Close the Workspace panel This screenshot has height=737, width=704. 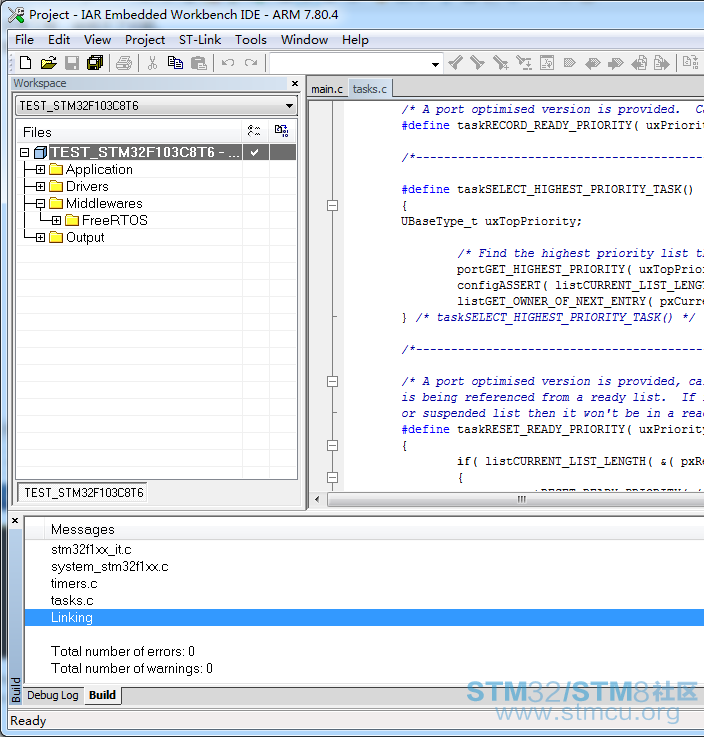295,83
